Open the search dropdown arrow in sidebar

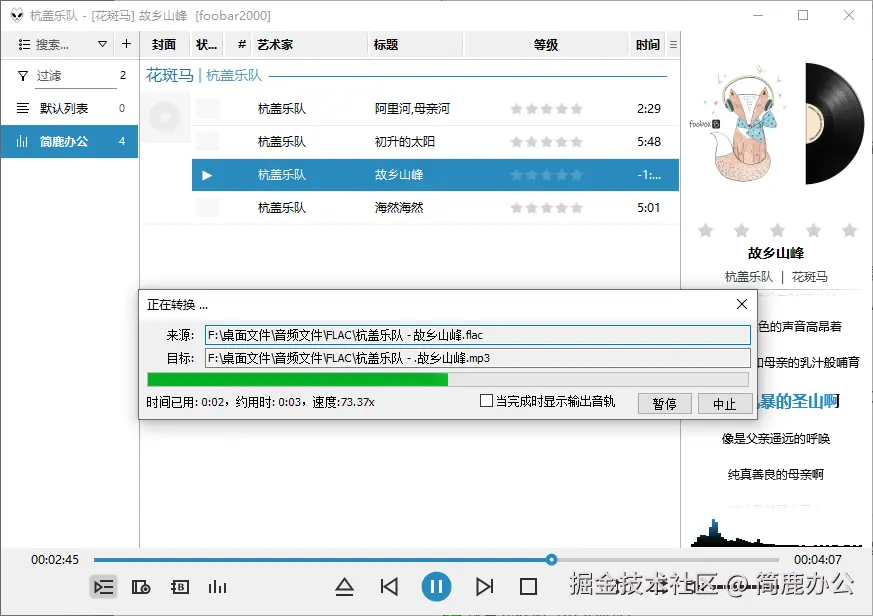tap(103, 43)
